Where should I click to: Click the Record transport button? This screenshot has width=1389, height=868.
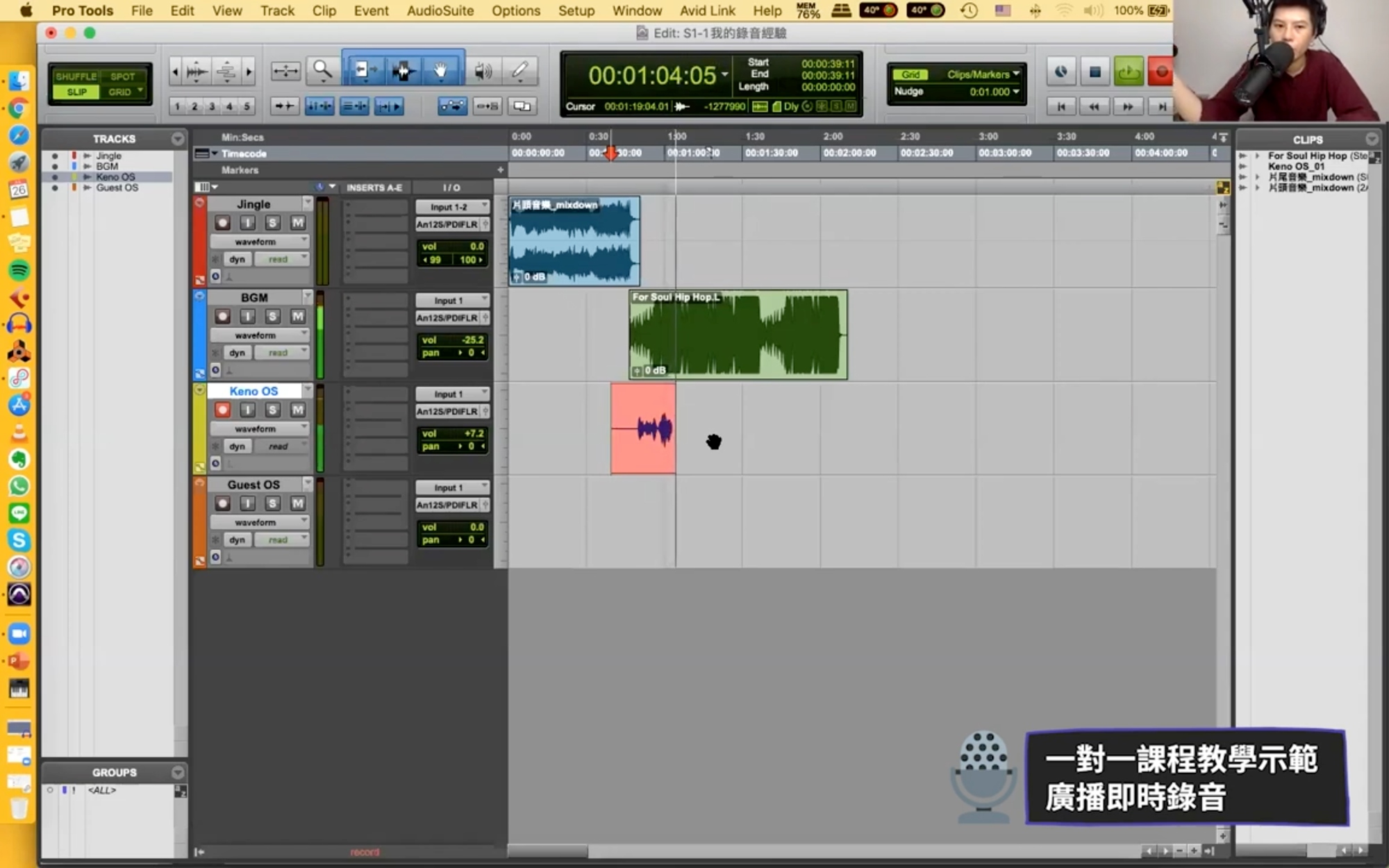[1161, 72]
